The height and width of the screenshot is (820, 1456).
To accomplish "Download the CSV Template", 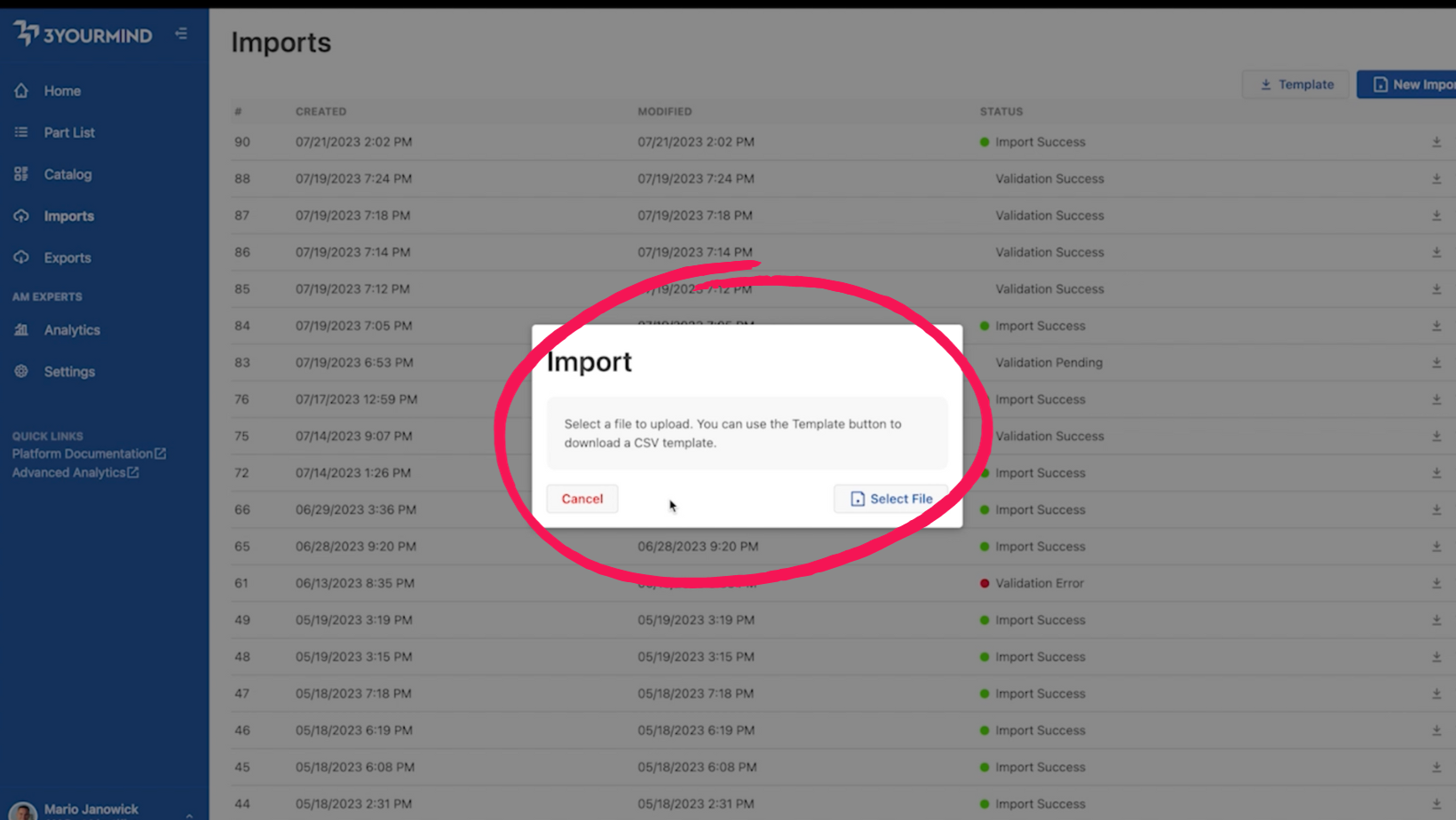I will (x=1294, y=83).
